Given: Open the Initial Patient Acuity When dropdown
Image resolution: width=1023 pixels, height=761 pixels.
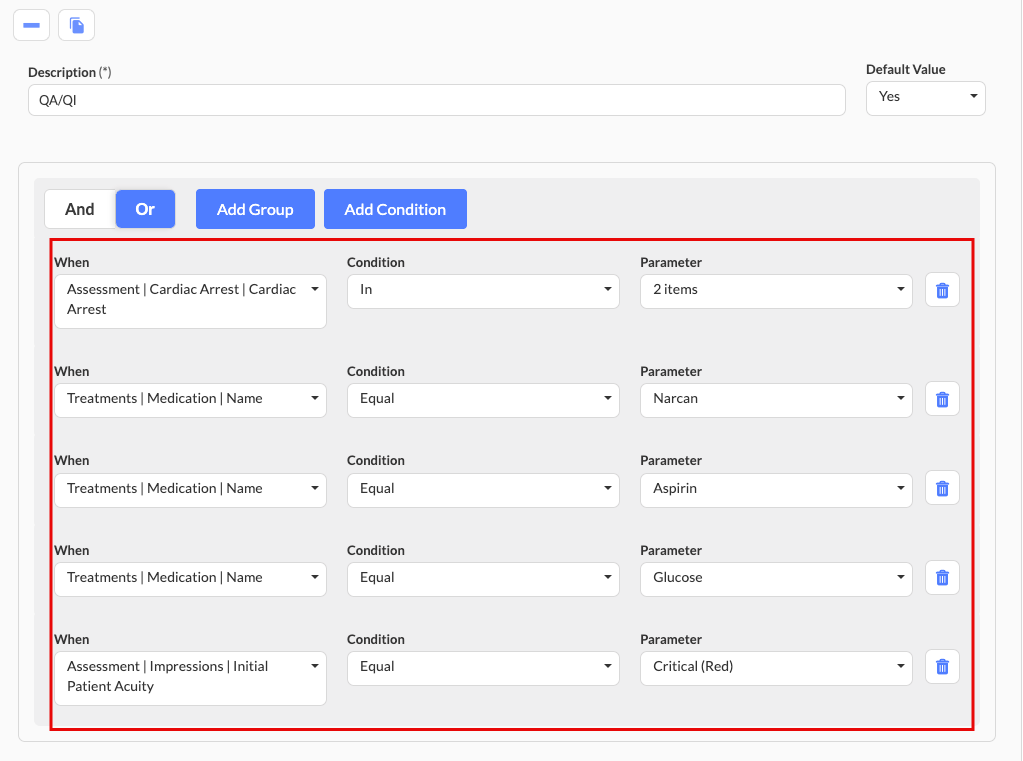Looking at the screenshot, I should (x=190, y=677).
